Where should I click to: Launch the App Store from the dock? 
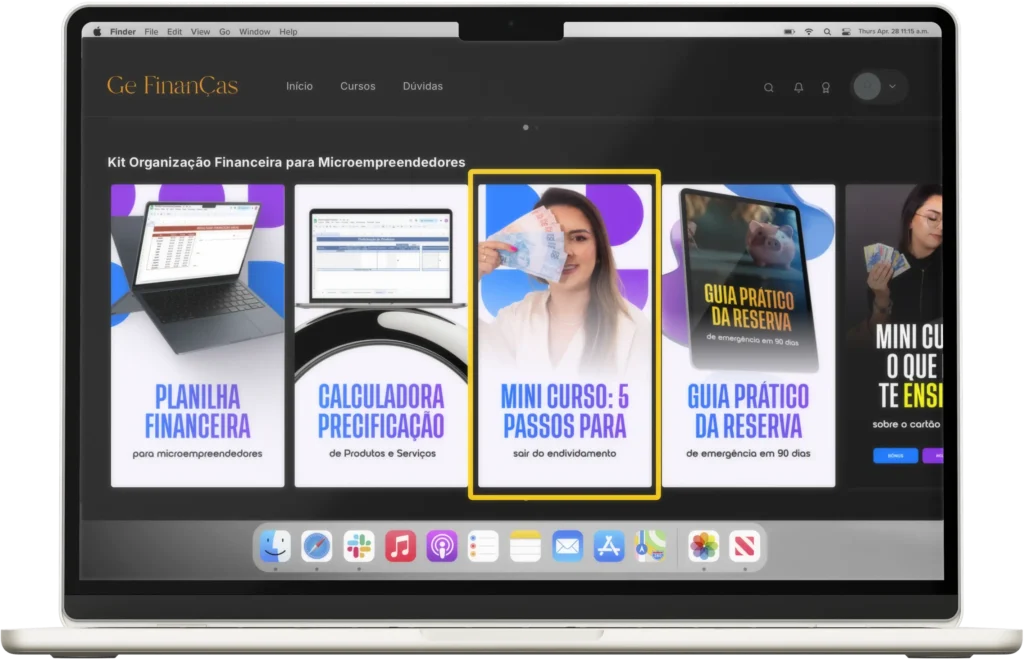pos(609,546)
